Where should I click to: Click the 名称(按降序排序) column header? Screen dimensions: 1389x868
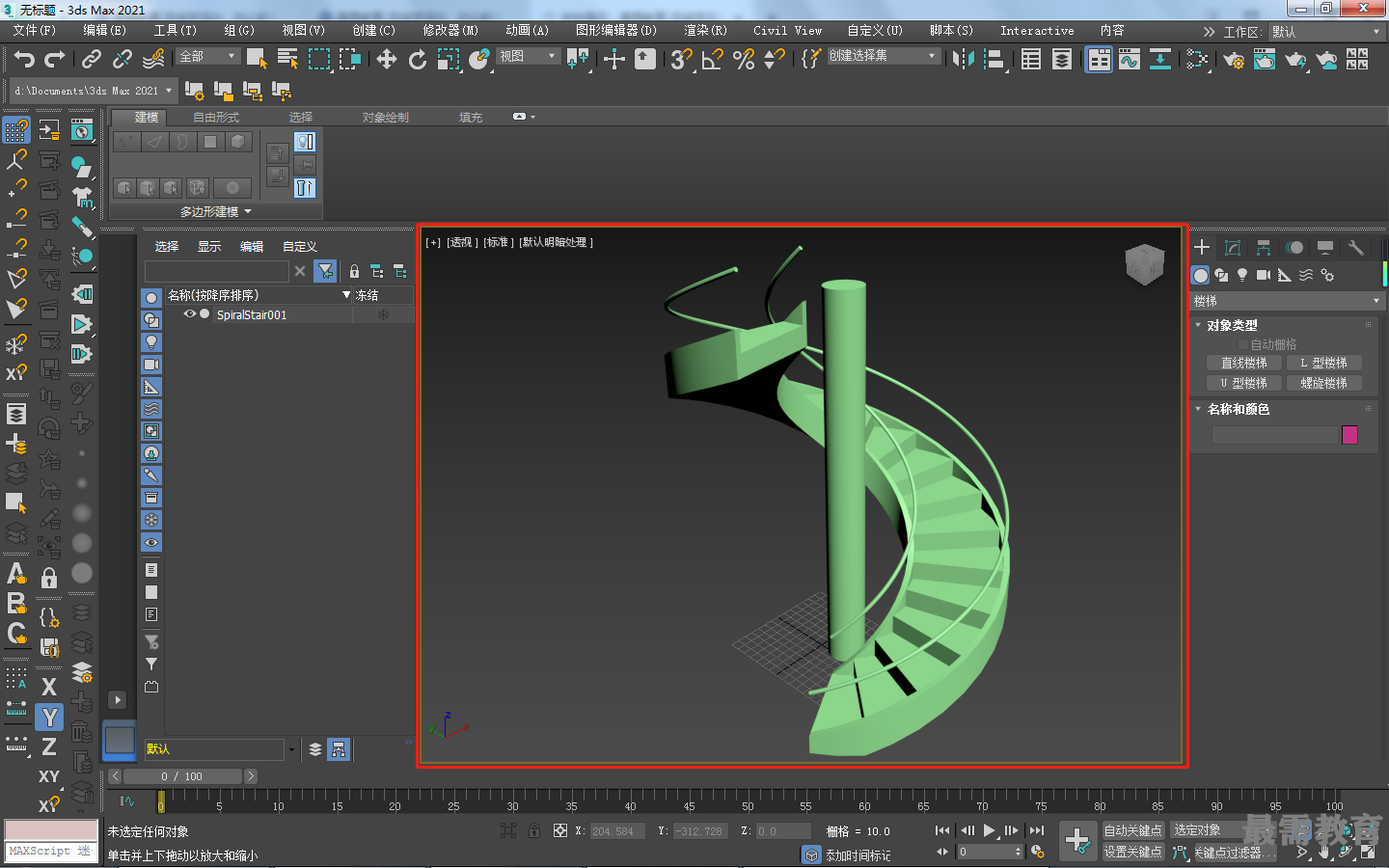[259, 295]
